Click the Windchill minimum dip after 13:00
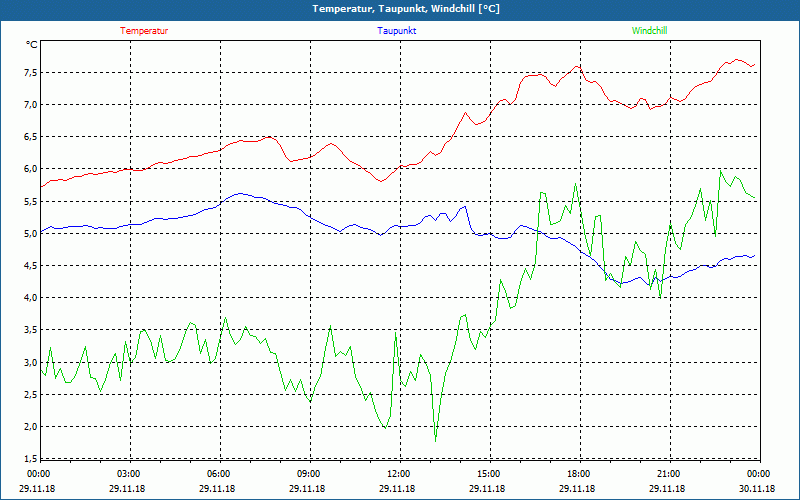 pos(435,441)
